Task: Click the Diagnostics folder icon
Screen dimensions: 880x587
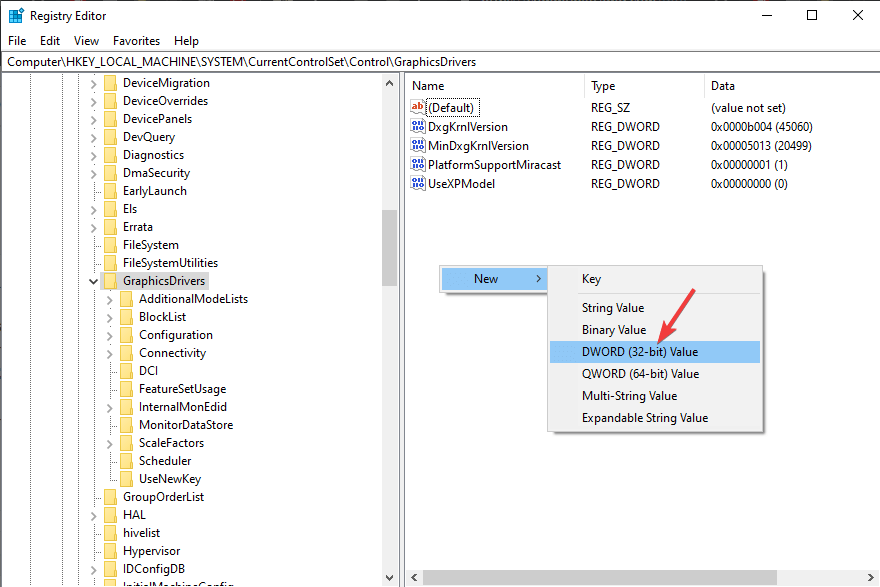Action: [x=111, y=155]
